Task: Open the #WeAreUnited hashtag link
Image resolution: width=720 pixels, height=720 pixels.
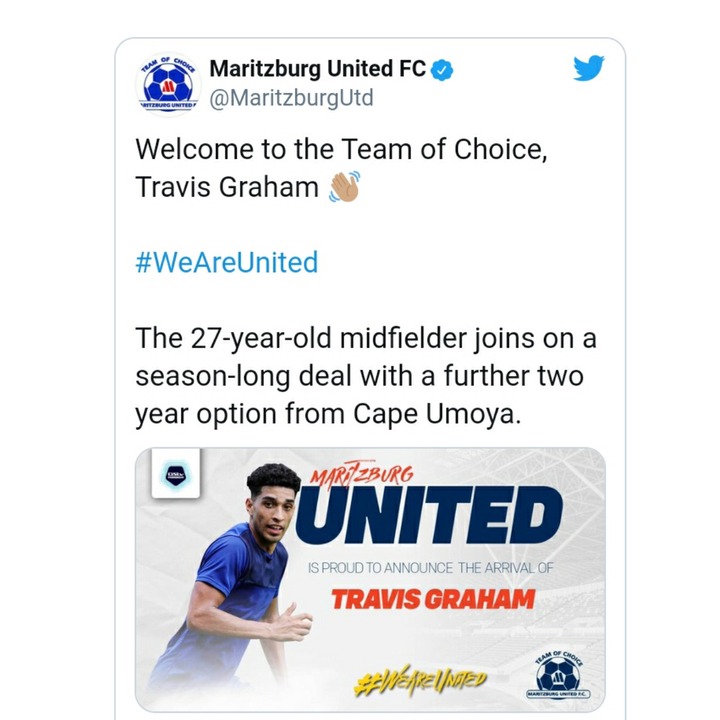Action: click(x=226, y=262)
